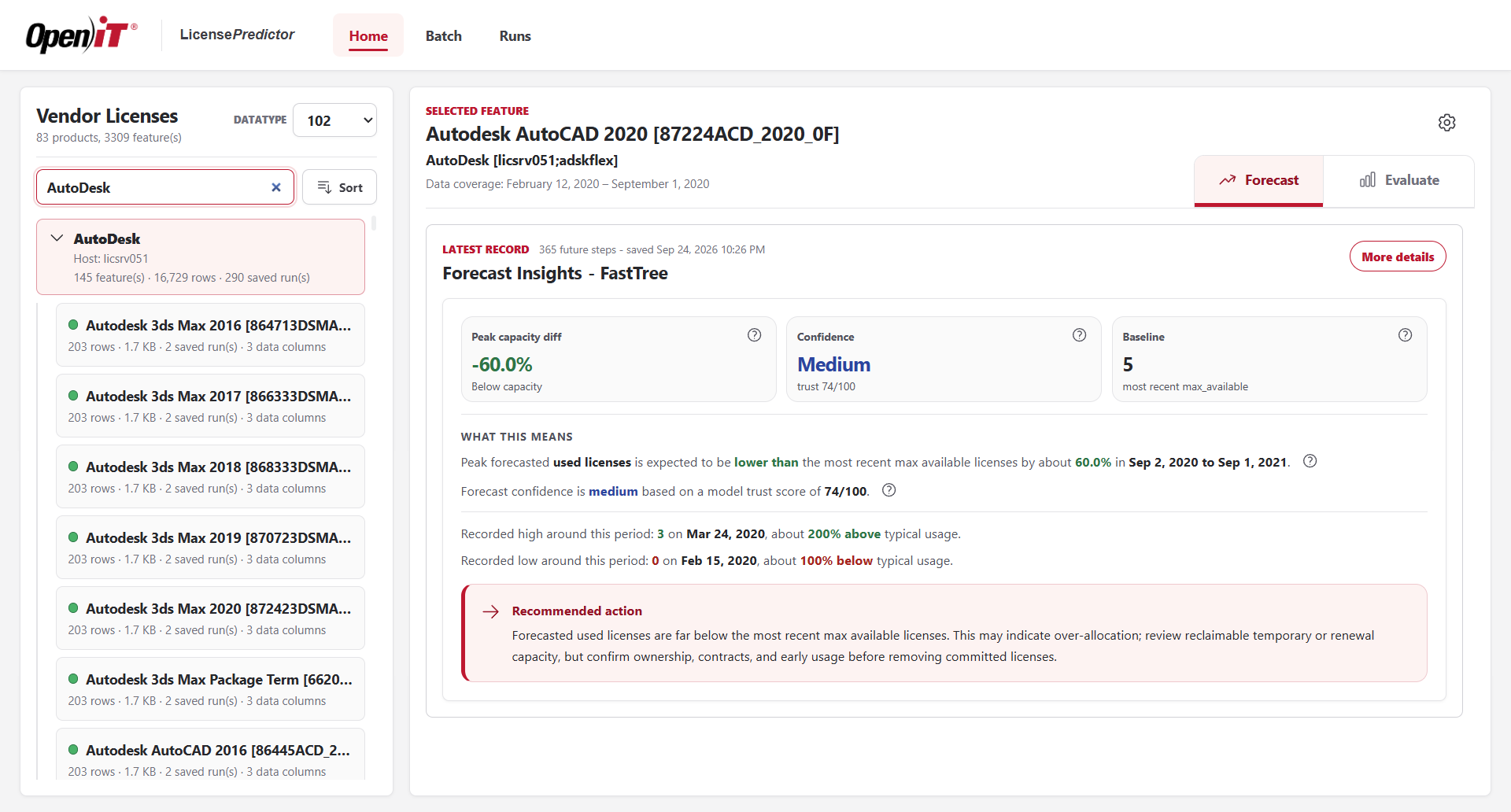
Task: Click the More details button
Action: pos(1398,257)
